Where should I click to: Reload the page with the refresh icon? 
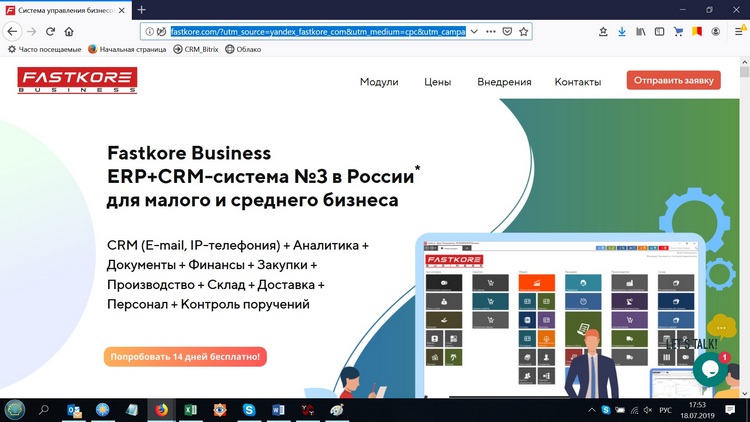pyautogui.click(x=50, y=32)
